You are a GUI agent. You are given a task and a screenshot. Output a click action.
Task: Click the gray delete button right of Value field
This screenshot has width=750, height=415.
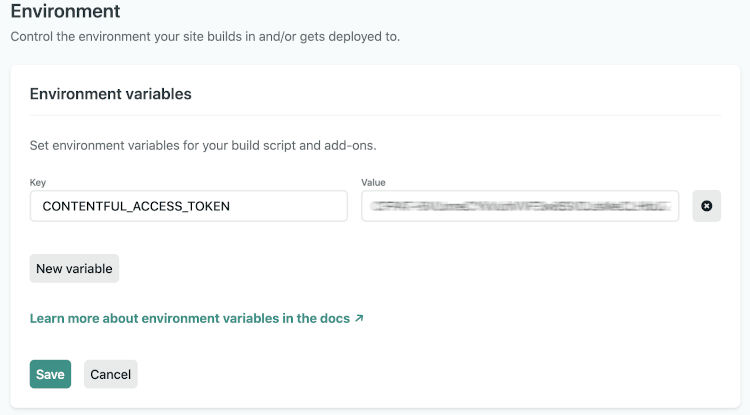706,206
